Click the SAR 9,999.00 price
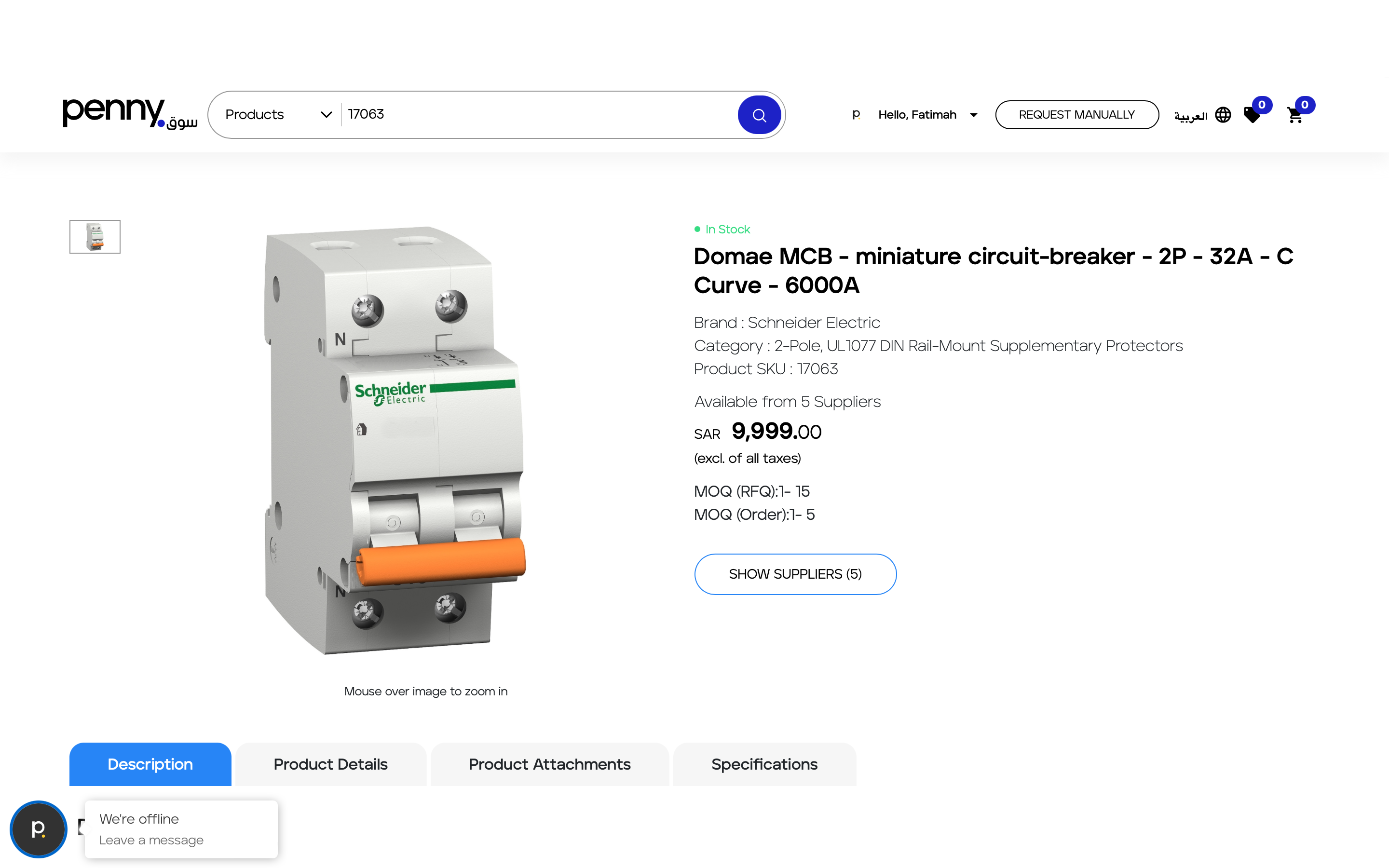The width and height of the screenshot is (1389, 868). click(758, 432)
